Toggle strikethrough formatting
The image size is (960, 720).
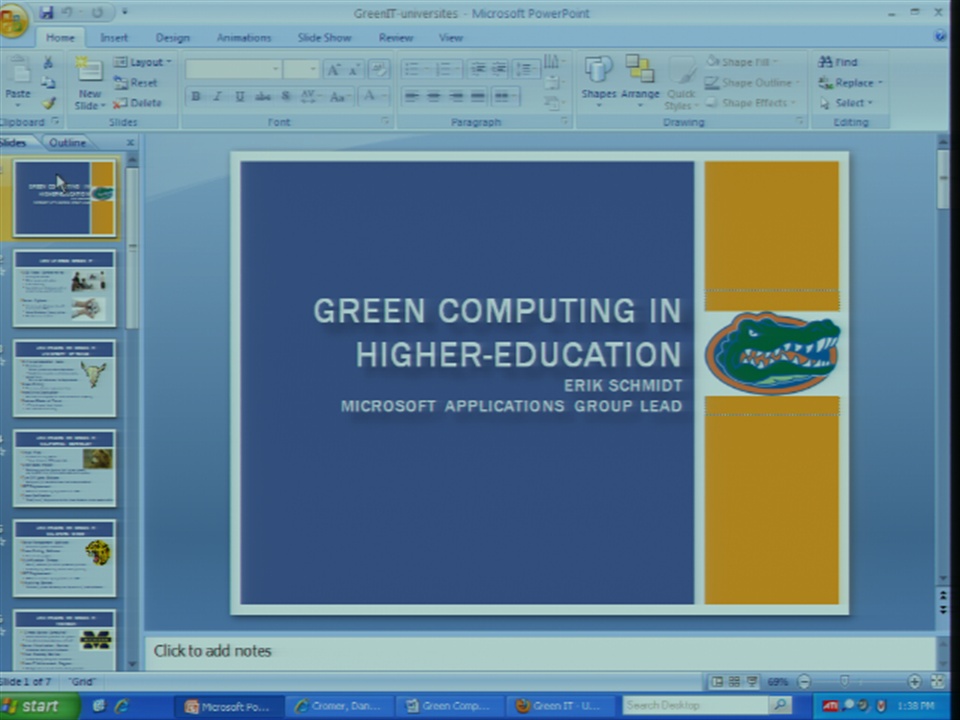[263, 96]
